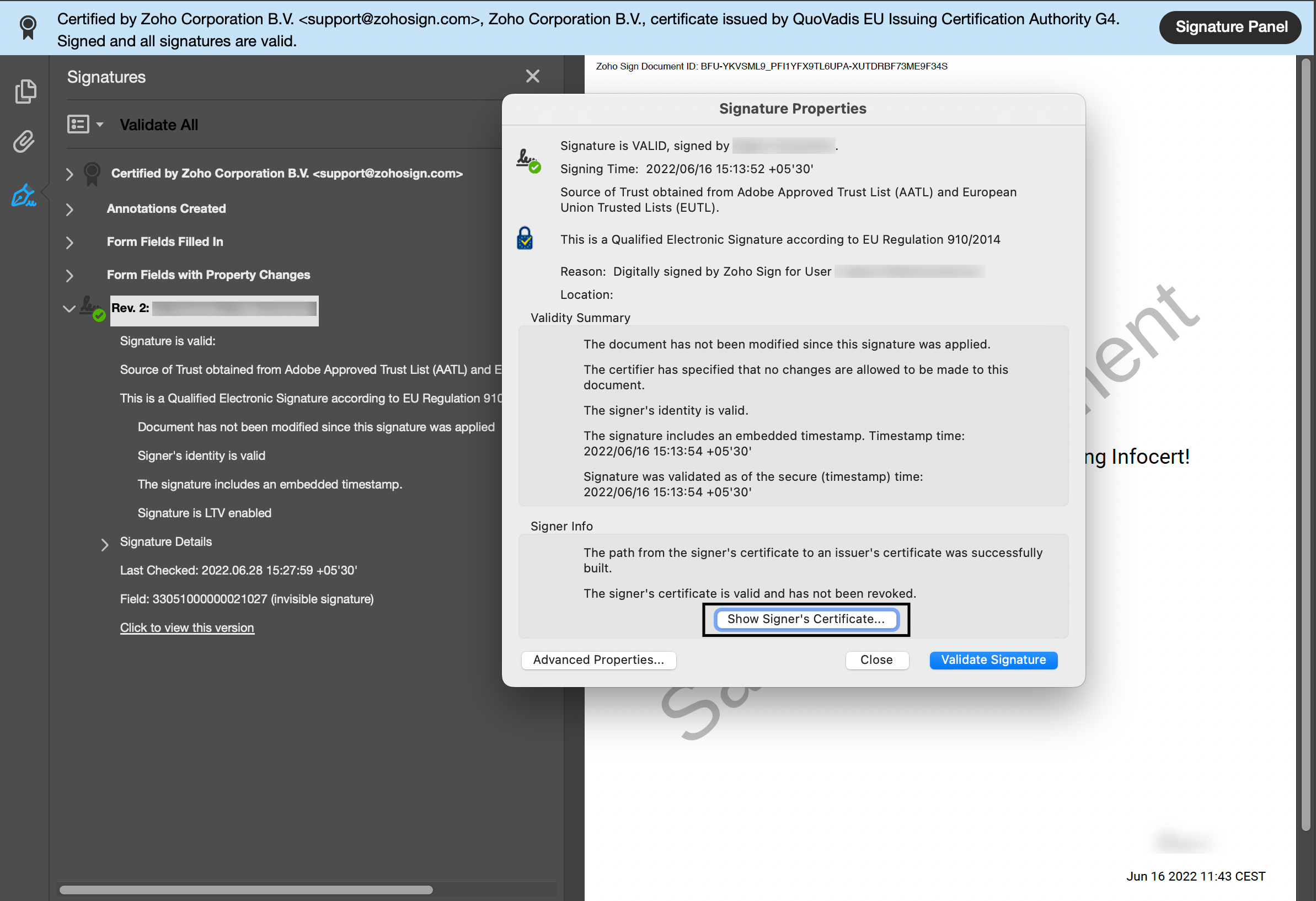This screenshot has width=1316, height=901.
Task: Click the EU qualified signature padlock icon
Action: coord(525,239)
